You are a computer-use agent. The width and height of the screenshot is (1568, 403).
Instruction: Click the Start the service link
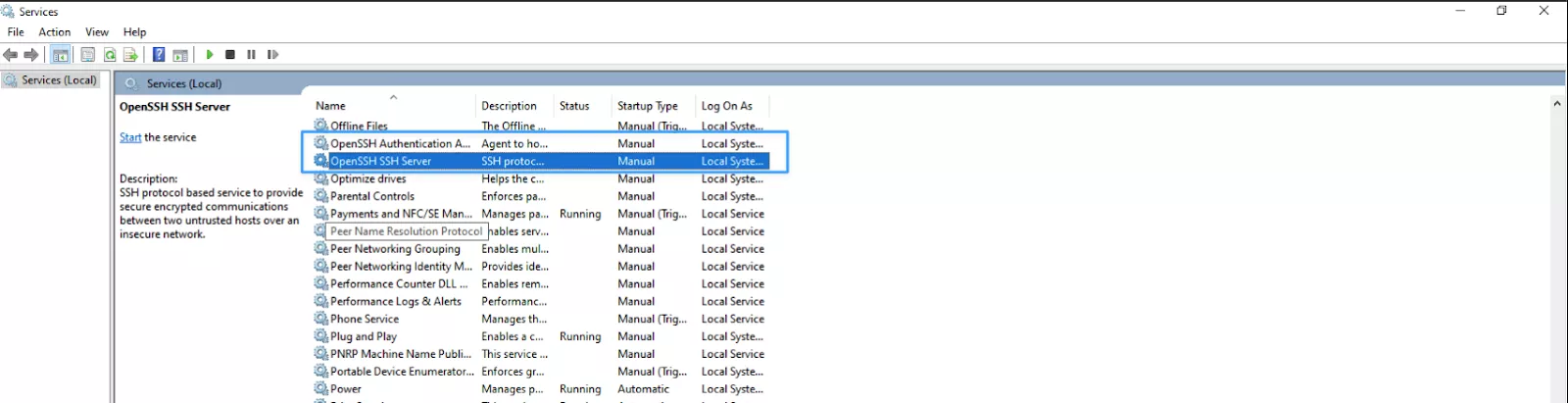(x=130, y=137)
